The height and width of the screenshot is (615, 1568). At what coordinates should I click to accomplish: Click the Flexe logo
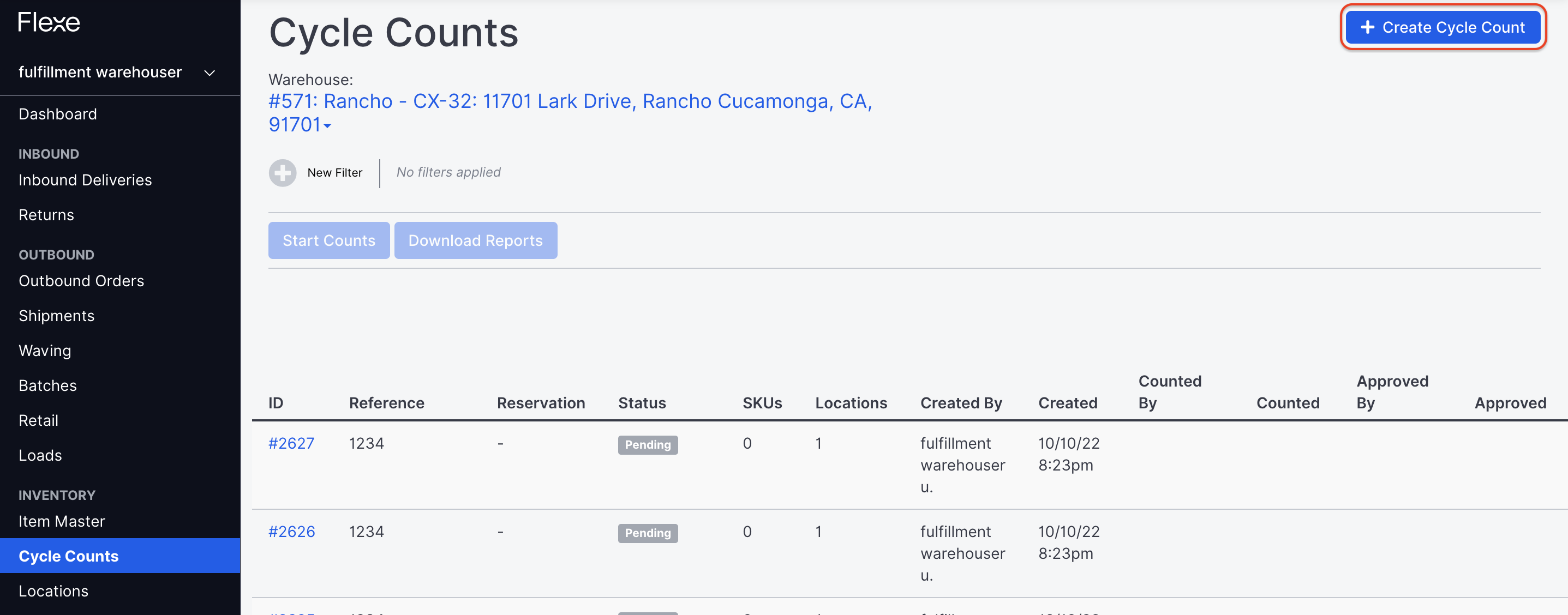tap(49, 22)
